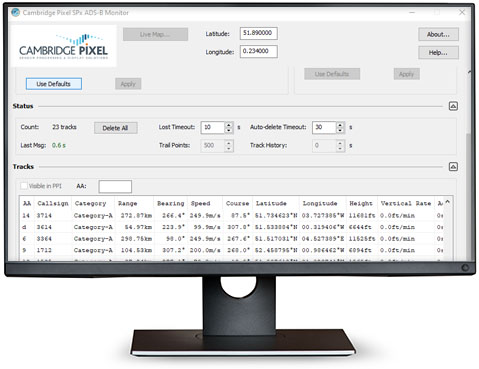
Task: Click the monitor's power button
Action: click(x=465, y=268)
